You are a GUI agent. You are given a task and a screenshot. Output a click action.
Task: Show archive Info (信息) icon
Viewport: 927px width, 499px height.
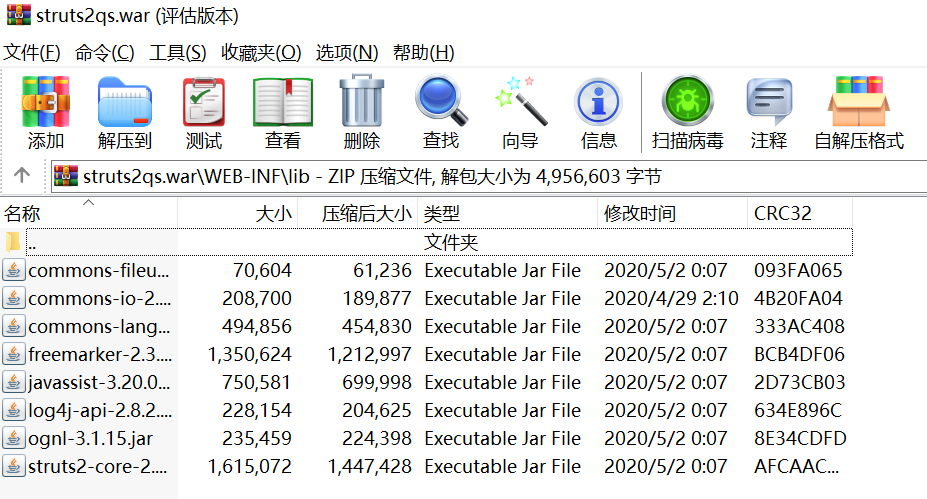[x=599, y=112]
